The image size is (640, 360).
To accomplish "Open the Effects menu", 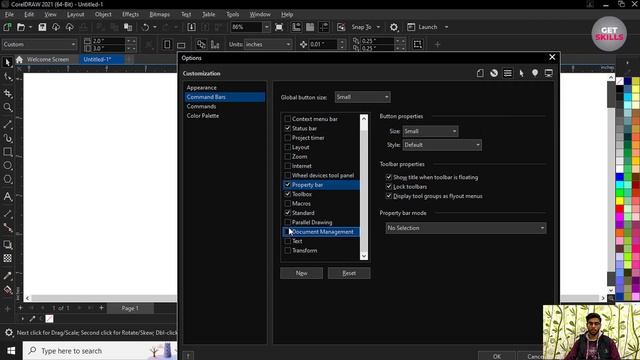I will pos(130,14).
